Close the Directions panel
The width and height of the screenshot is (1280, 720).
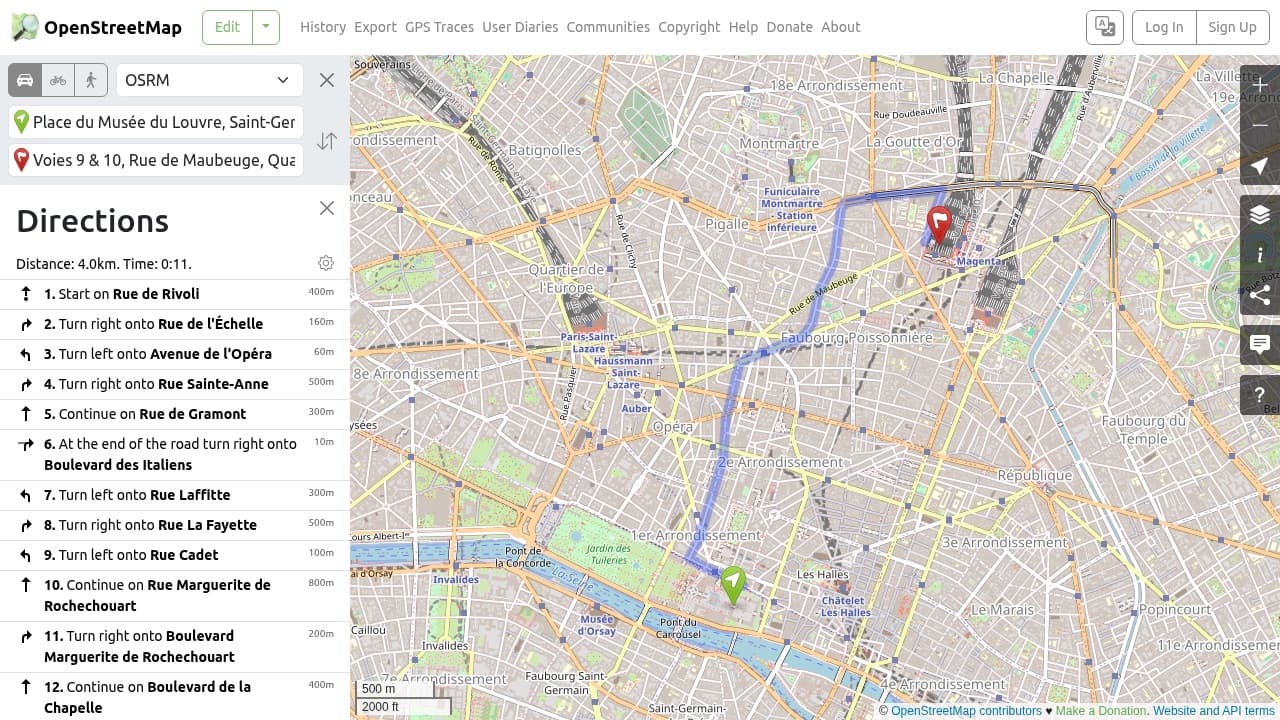[327, 208]
